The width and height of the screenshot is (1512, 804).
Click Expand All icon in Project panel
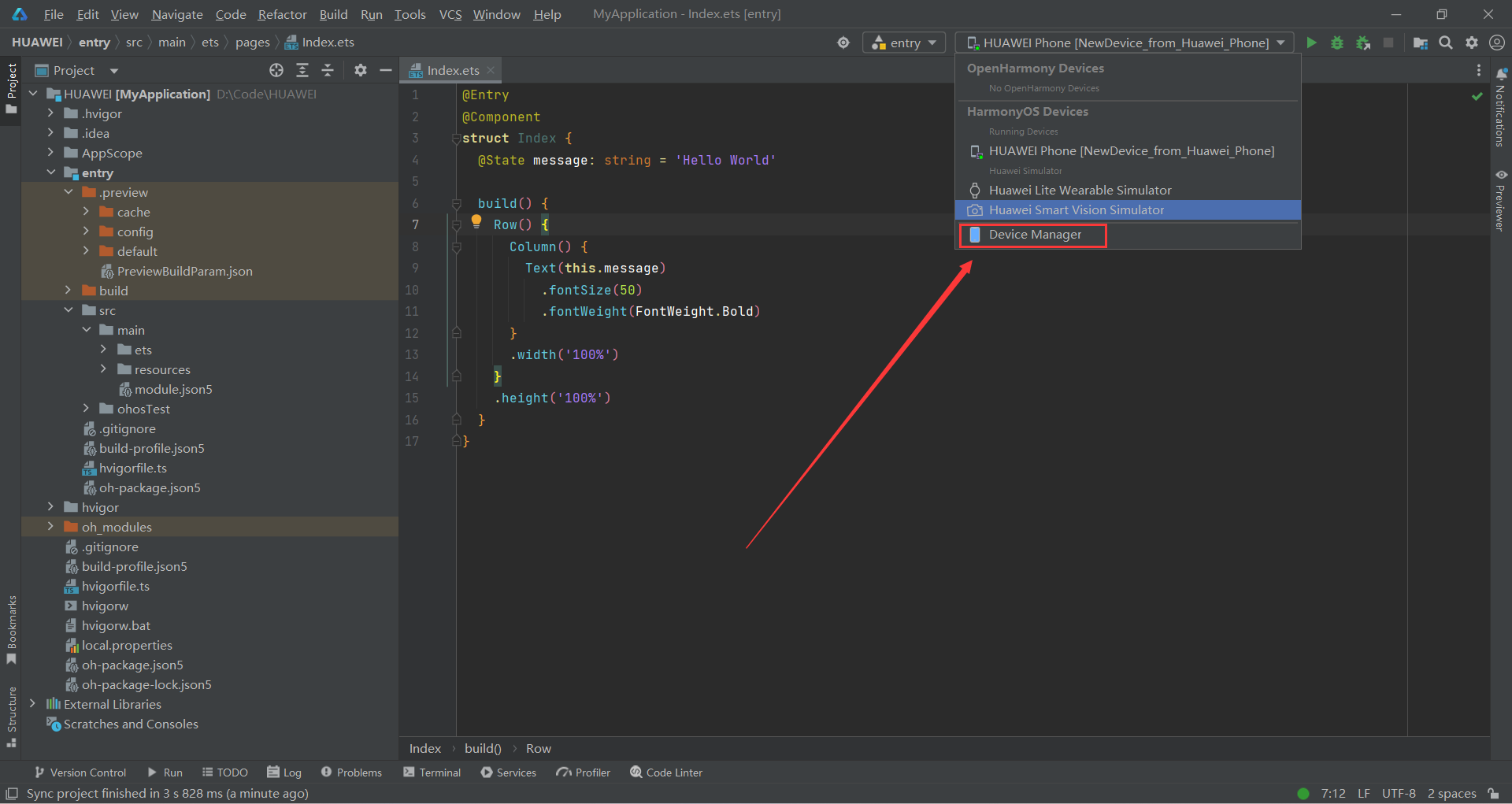pos(302,70)
